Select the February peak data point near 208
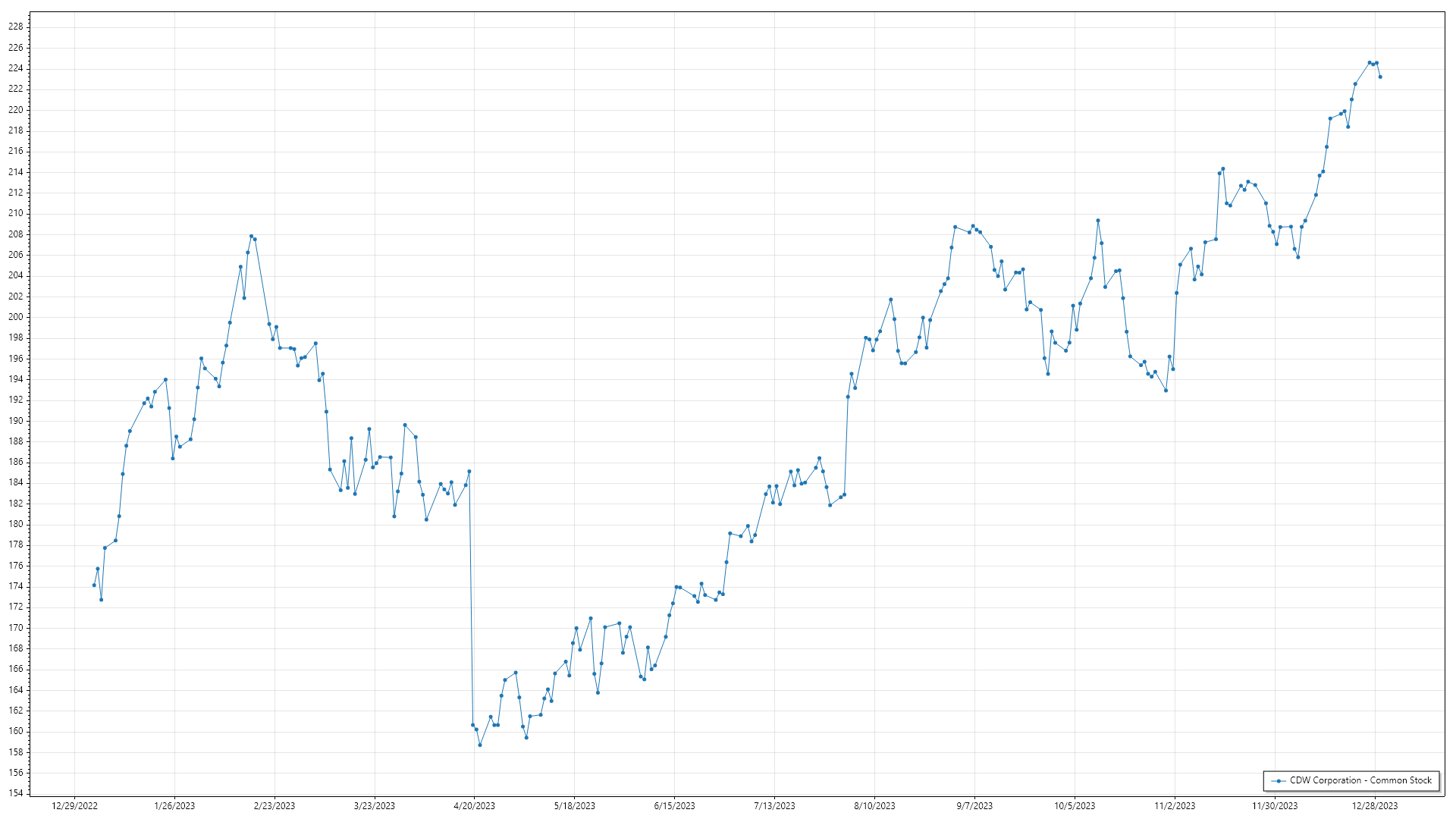Viewport: 1456px width, 819px height. coord(251,237)
